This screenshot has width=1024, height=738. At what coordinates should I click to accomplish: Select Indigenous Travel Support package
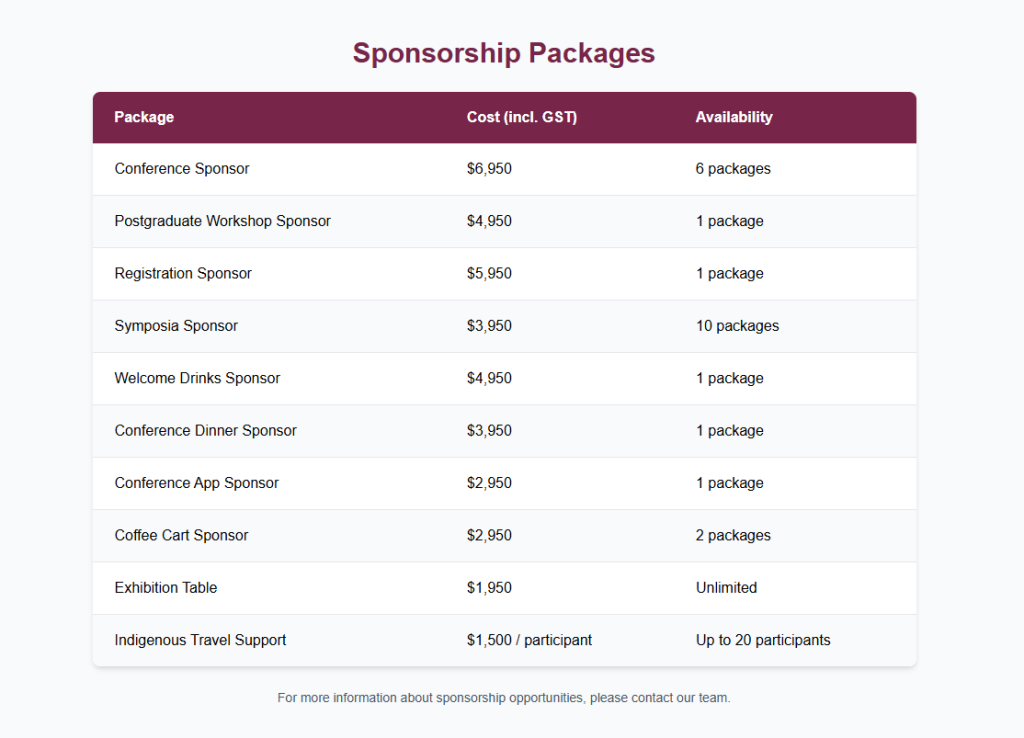pos(200,640)
